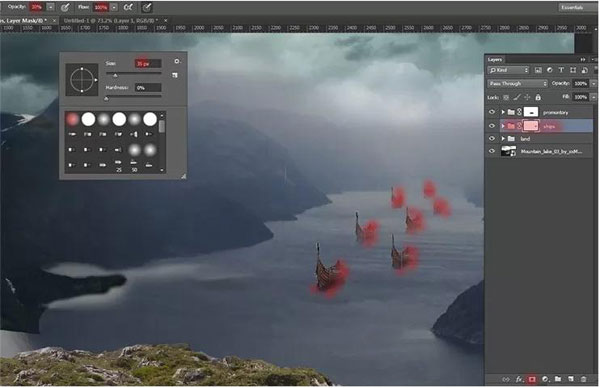This screenshot has width=600, height=388.
Task: Click the lock all icon
Action: [538, 97]
